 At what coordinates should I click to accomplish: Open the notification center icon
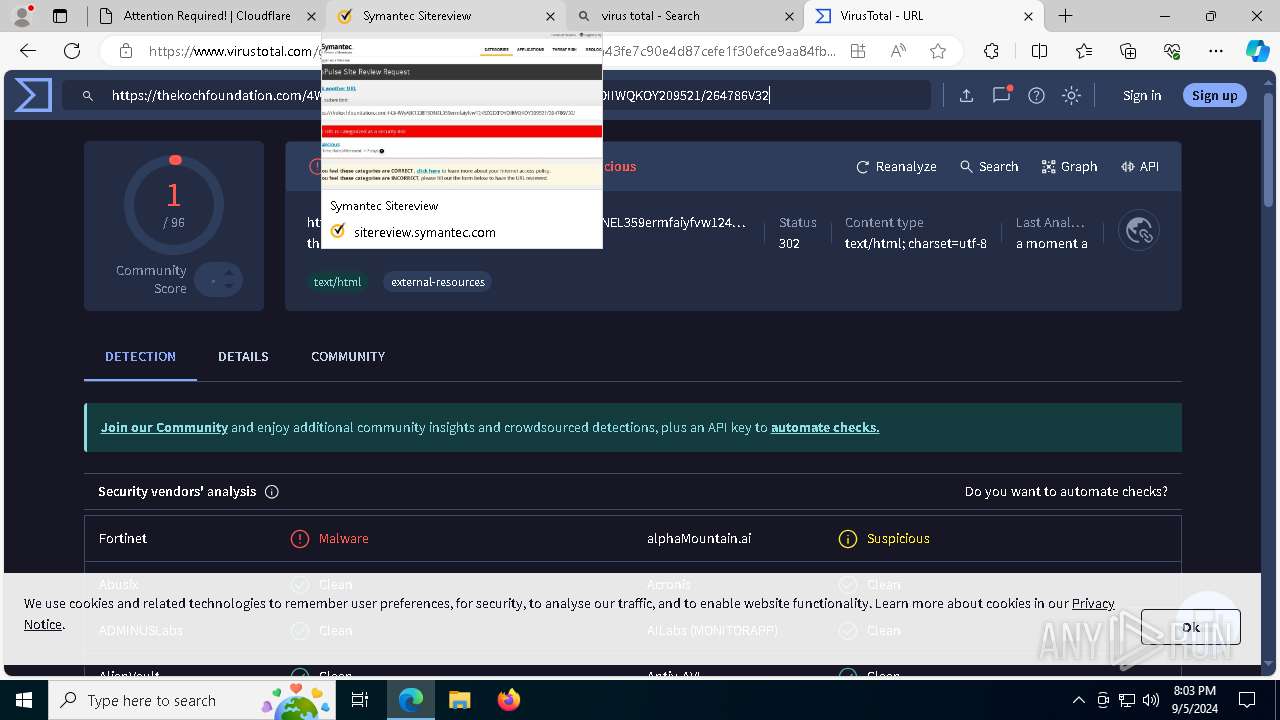1247,700
